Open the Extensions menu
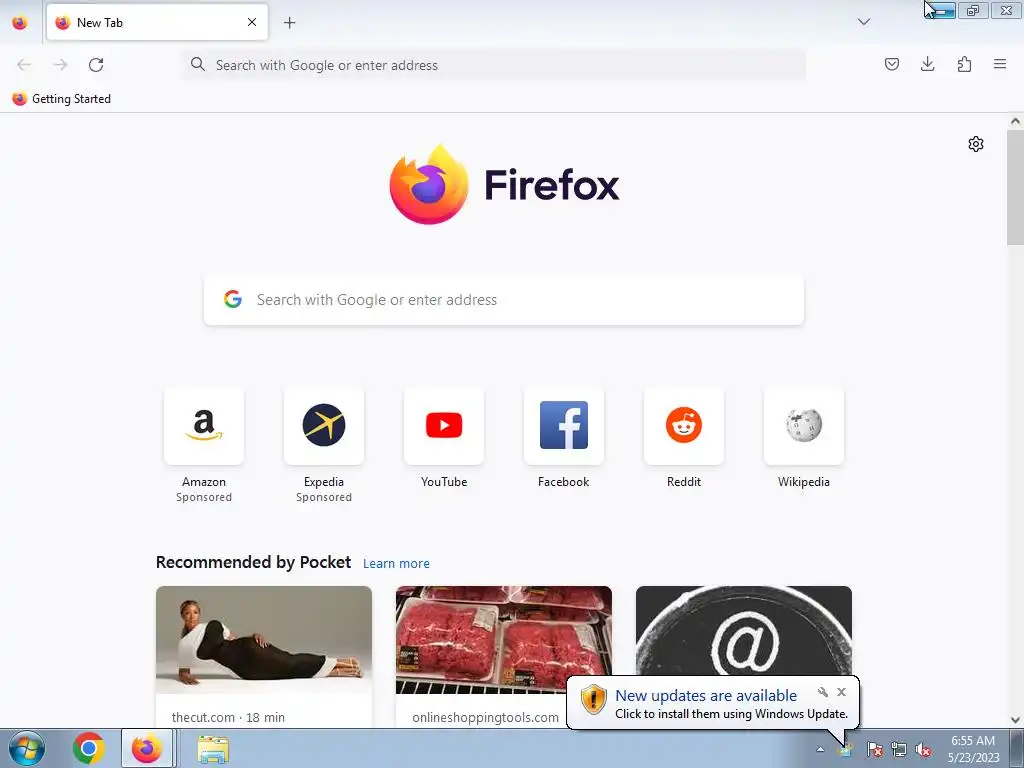Image resolution: width=1024 pixels, height=768 pixels. click(x=964, y=64)
